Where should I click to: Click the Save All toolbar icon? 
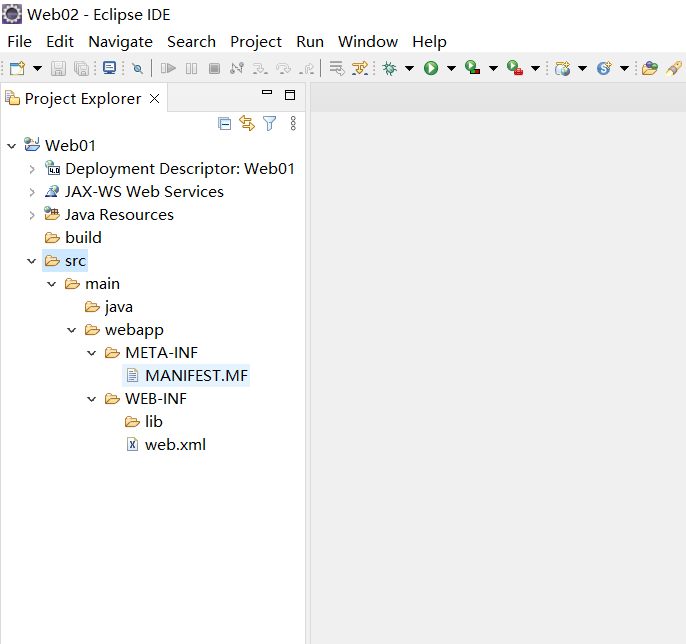pyautogui.click(x=81, y=68)
